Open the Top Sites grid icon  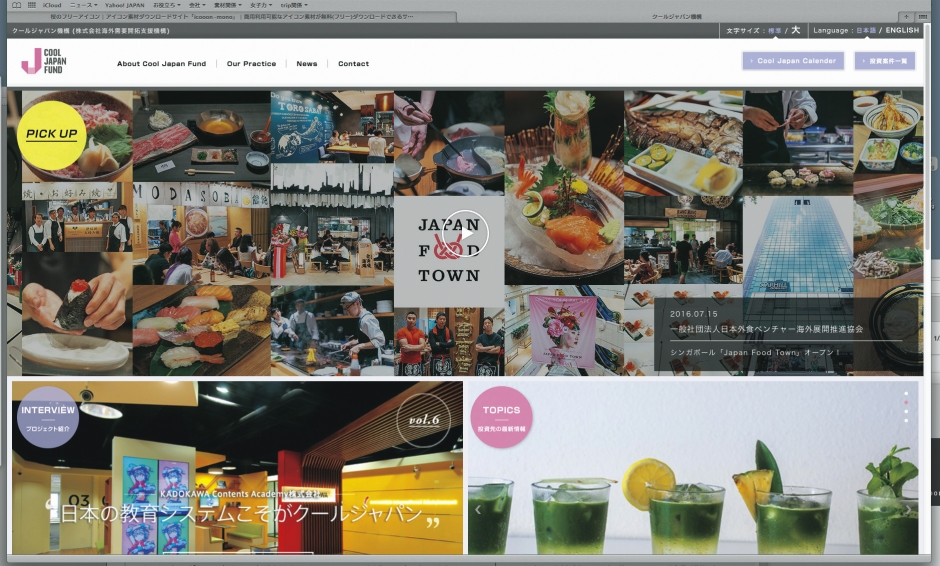tap(31, 5)
